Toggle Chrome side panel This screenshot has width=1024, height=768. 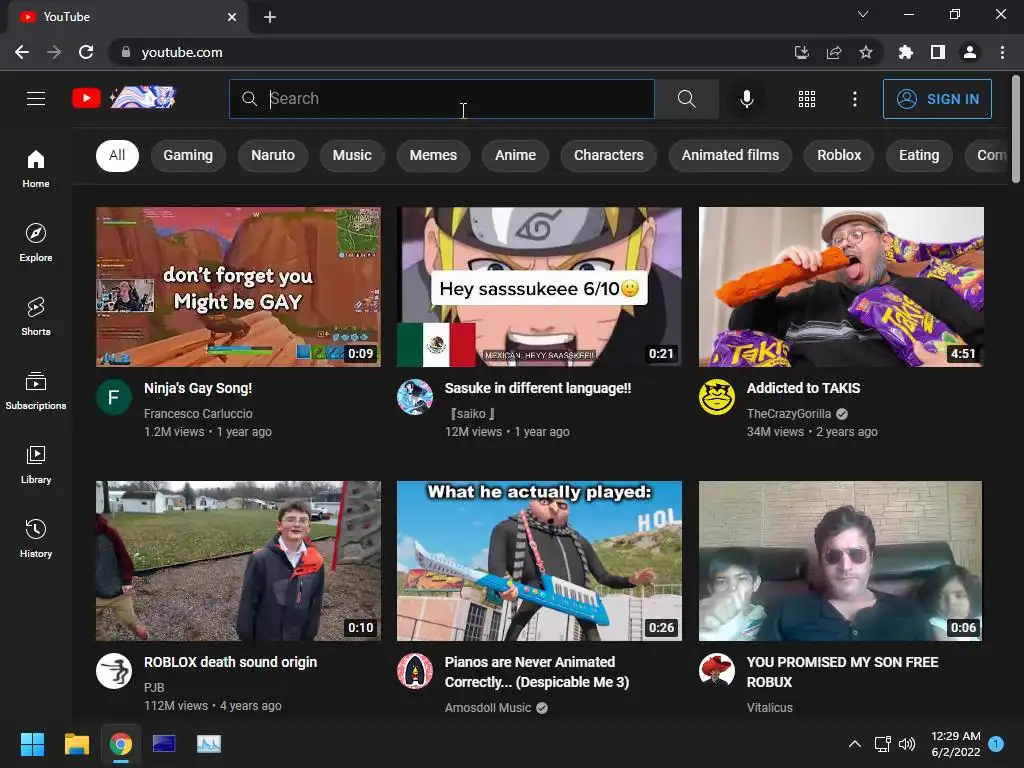(938, 52)
